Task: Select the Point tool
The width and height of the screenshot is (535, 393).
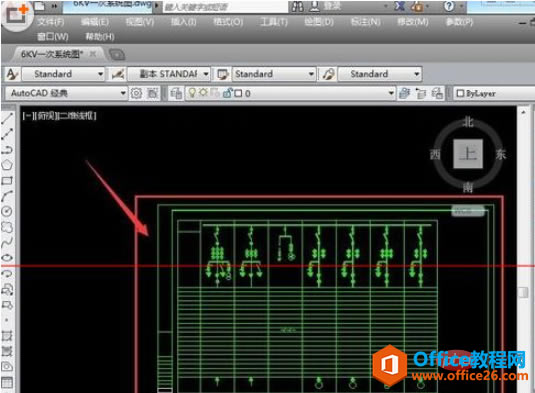Action: click(7, 320)
